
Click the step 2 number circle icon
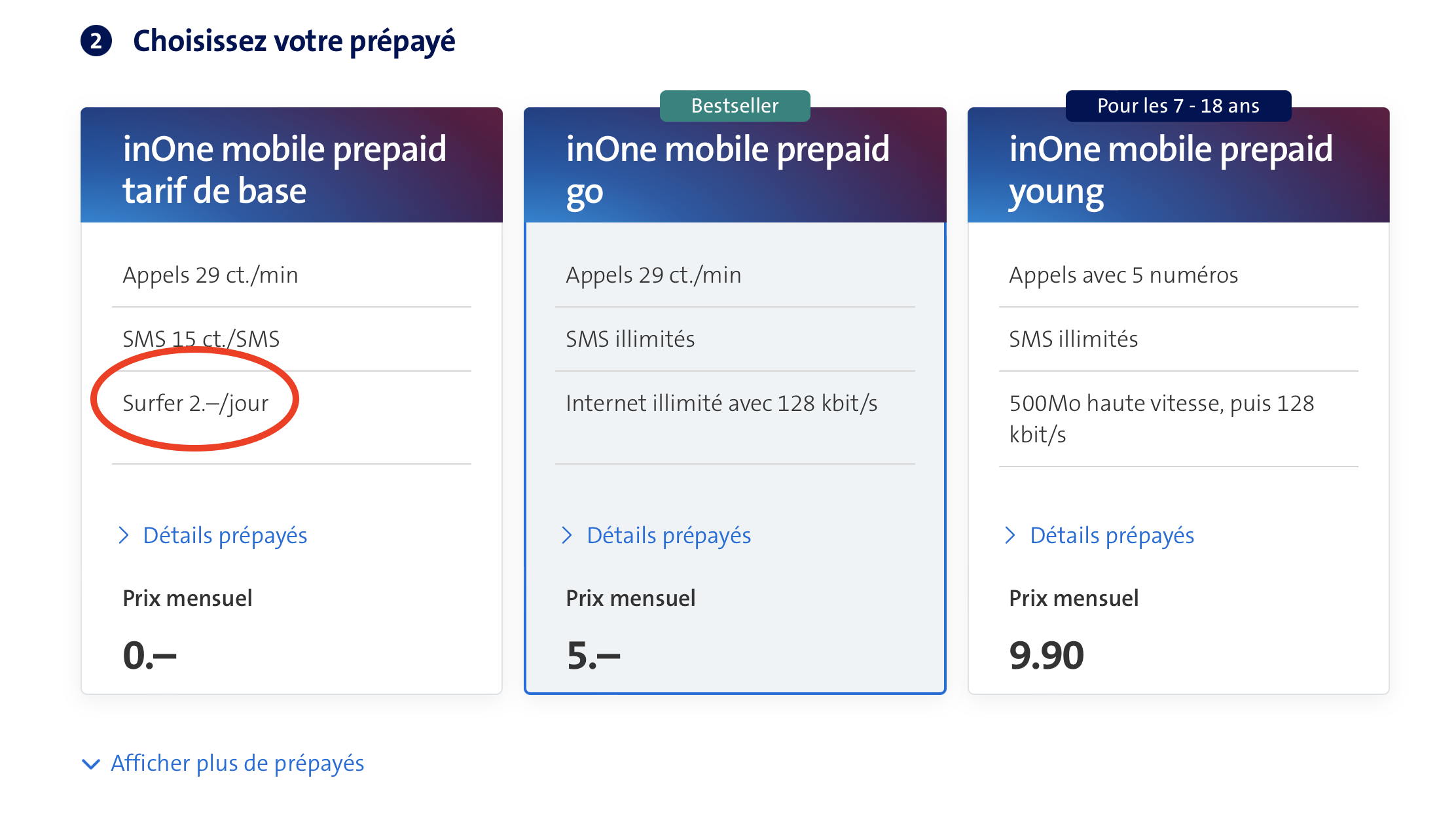96,41
